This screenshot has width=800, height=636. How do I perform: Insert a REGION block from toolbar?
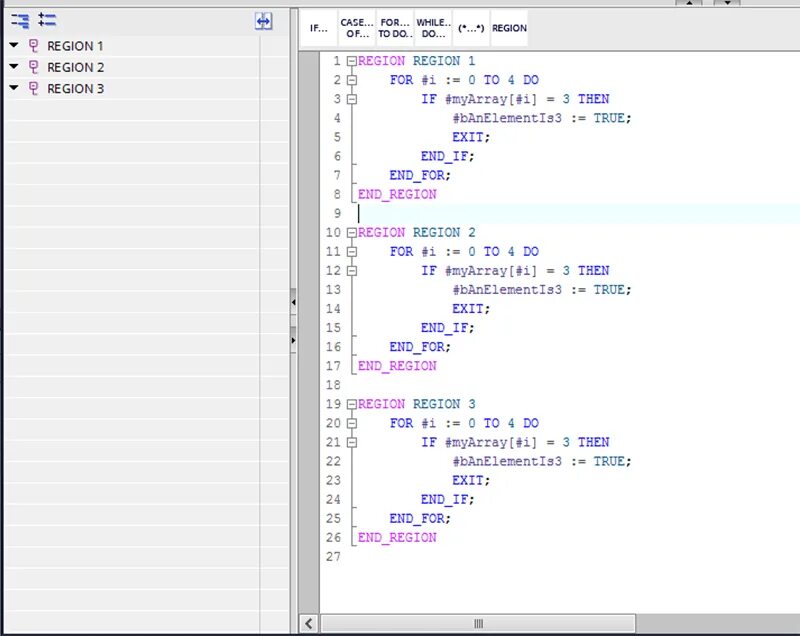pos(509,28)
